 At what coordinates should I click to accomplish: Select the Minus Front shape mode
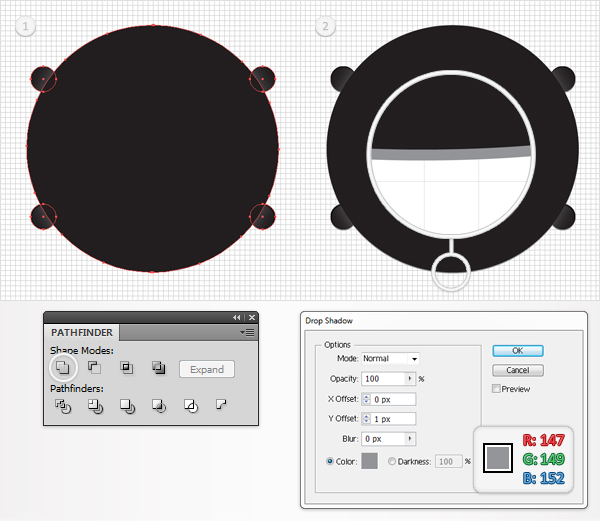pos(95,368)
